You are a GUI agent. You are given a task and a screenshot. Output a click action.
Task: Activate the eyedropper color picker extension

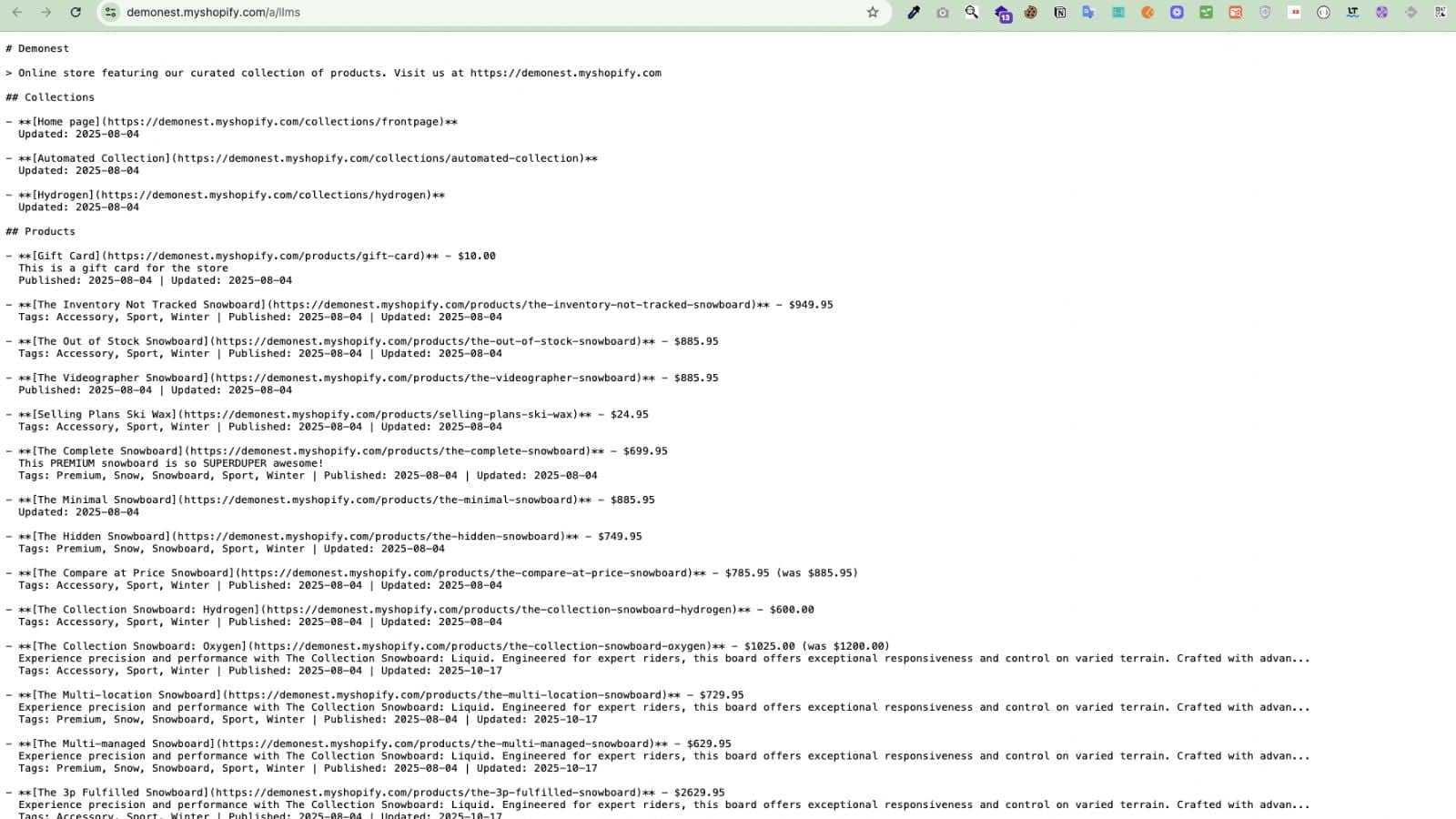click(x=914, y=13)
